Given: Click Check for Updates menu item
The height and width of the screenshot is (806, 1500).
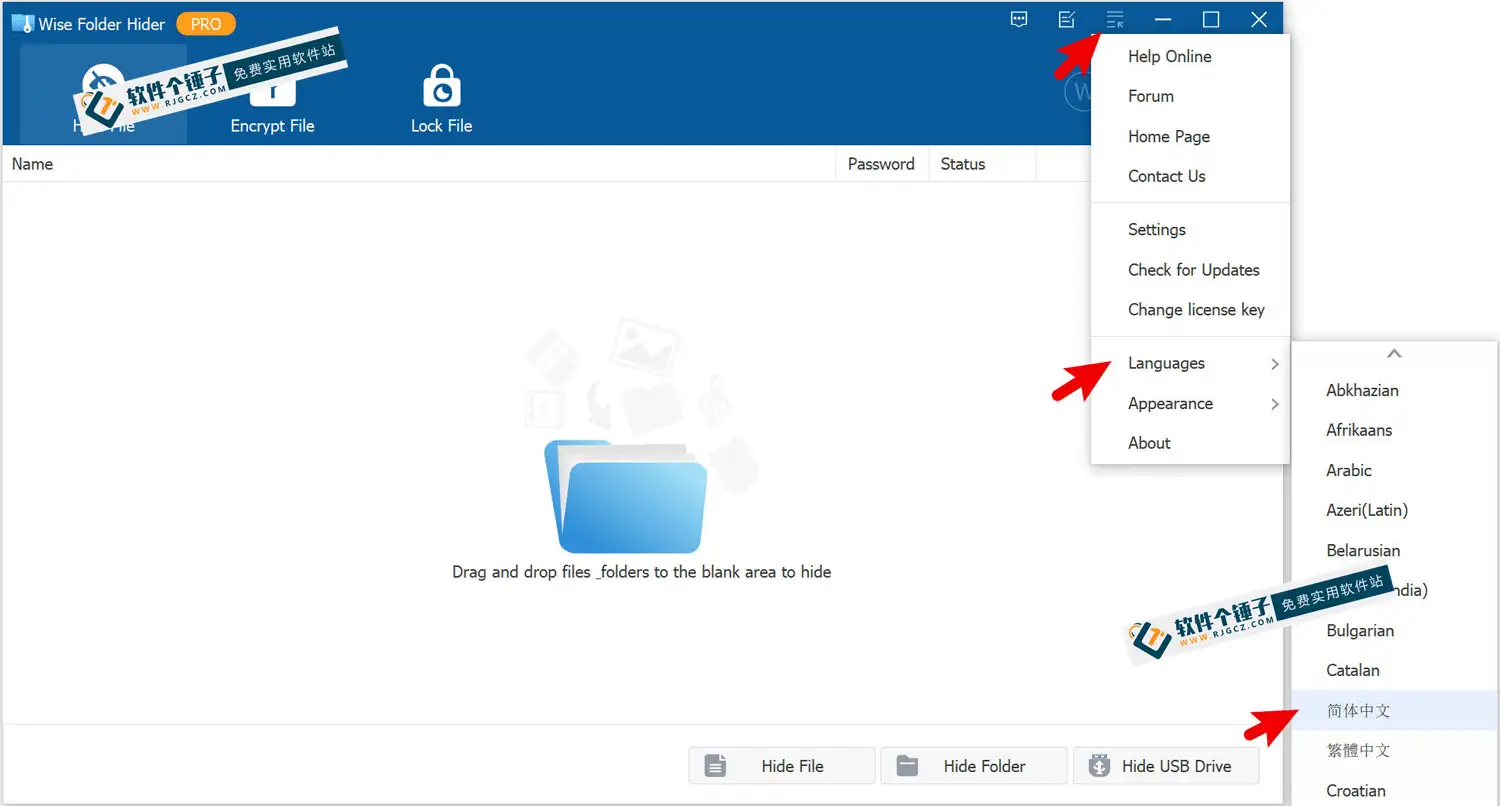Looking at the screenshot, I should tap(1190, 270).
